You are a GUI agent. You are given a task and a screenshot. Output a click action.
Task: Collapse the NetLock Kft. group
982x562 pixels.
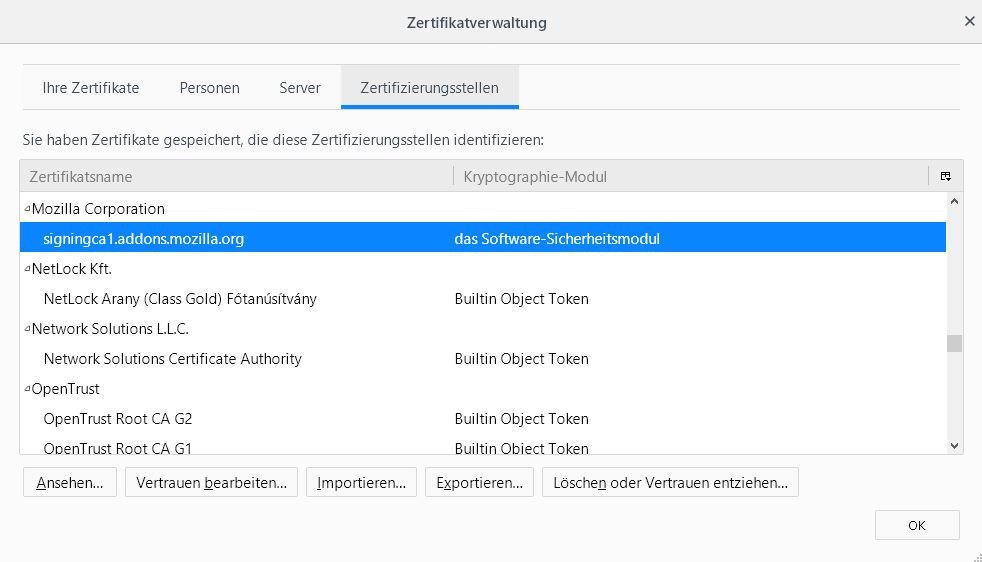26,270
